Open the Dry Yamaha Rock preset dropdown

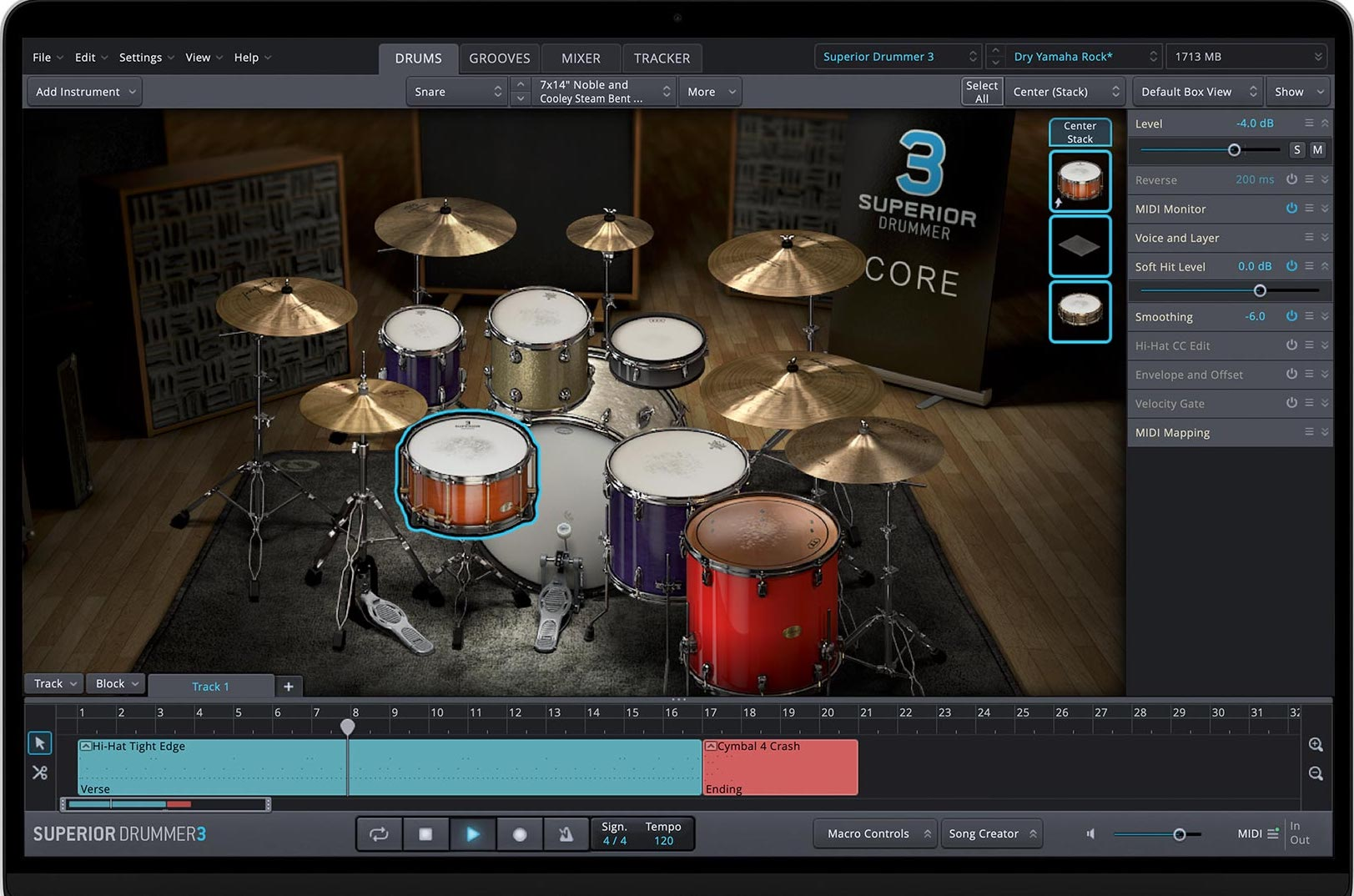point(1084,57)
